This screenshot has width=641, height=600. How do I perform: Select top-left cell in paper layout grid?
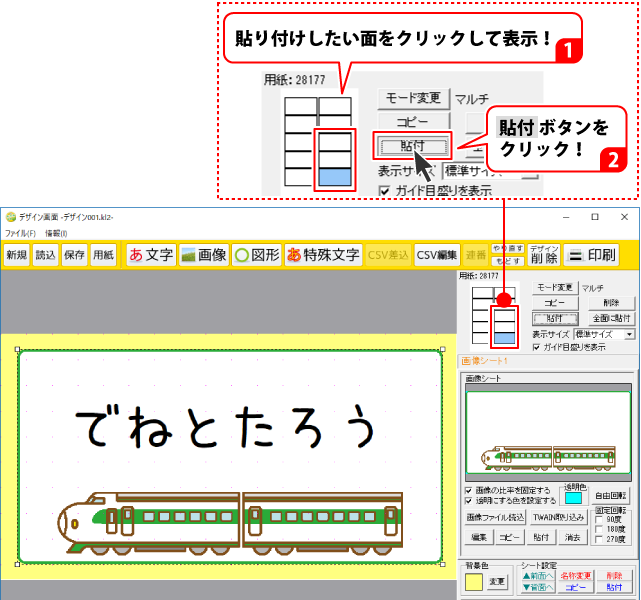(x=483, y=293)
